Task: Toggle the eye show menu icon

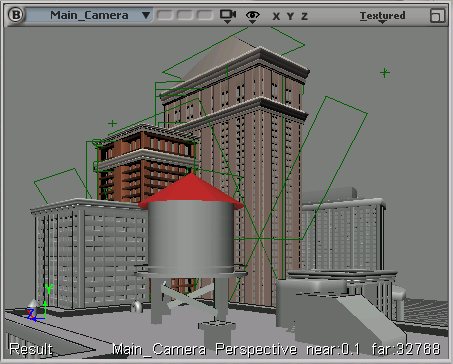Action: (252, 16)
